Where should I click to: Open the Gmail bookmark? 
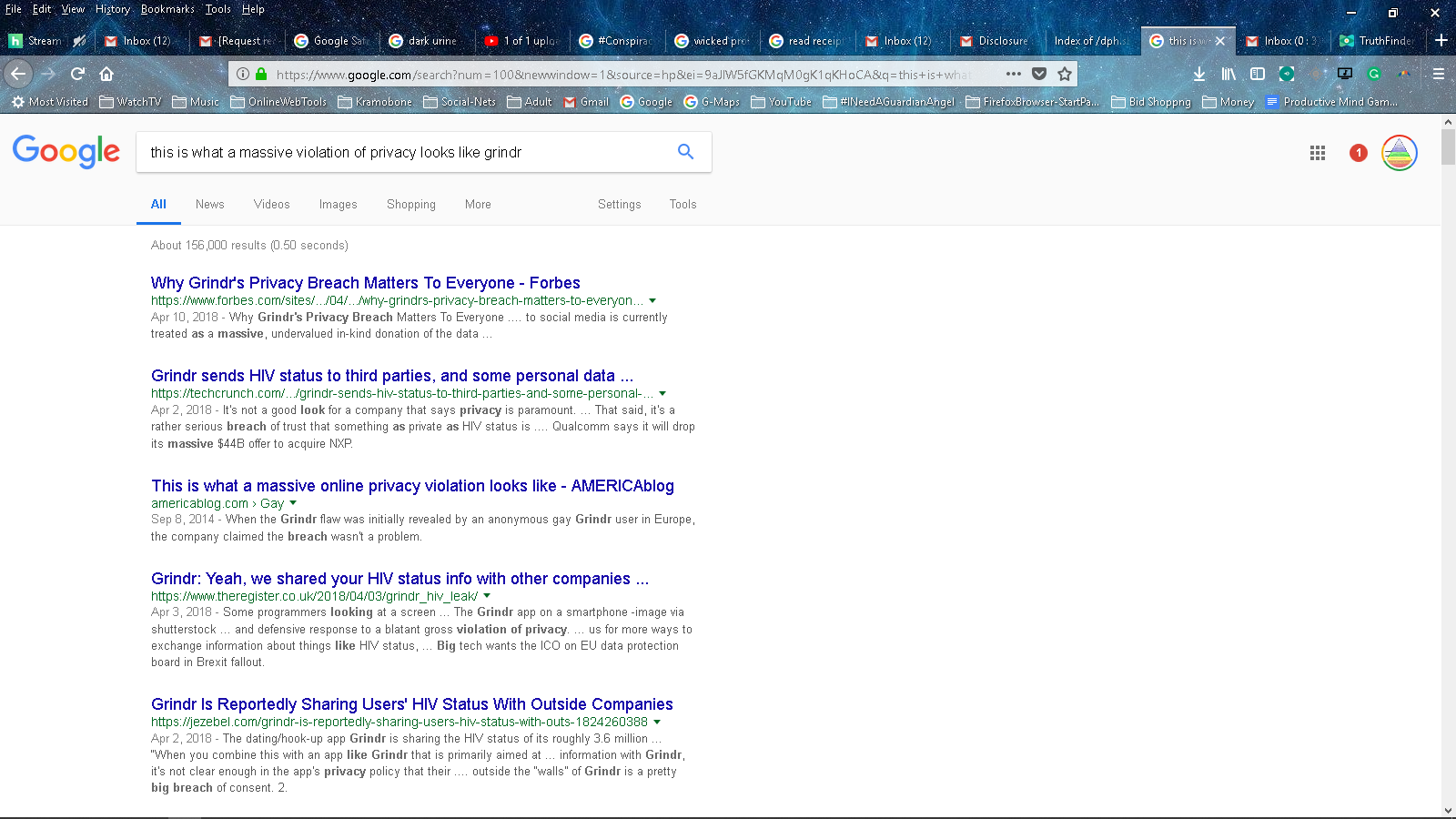[x=586, y=102]
